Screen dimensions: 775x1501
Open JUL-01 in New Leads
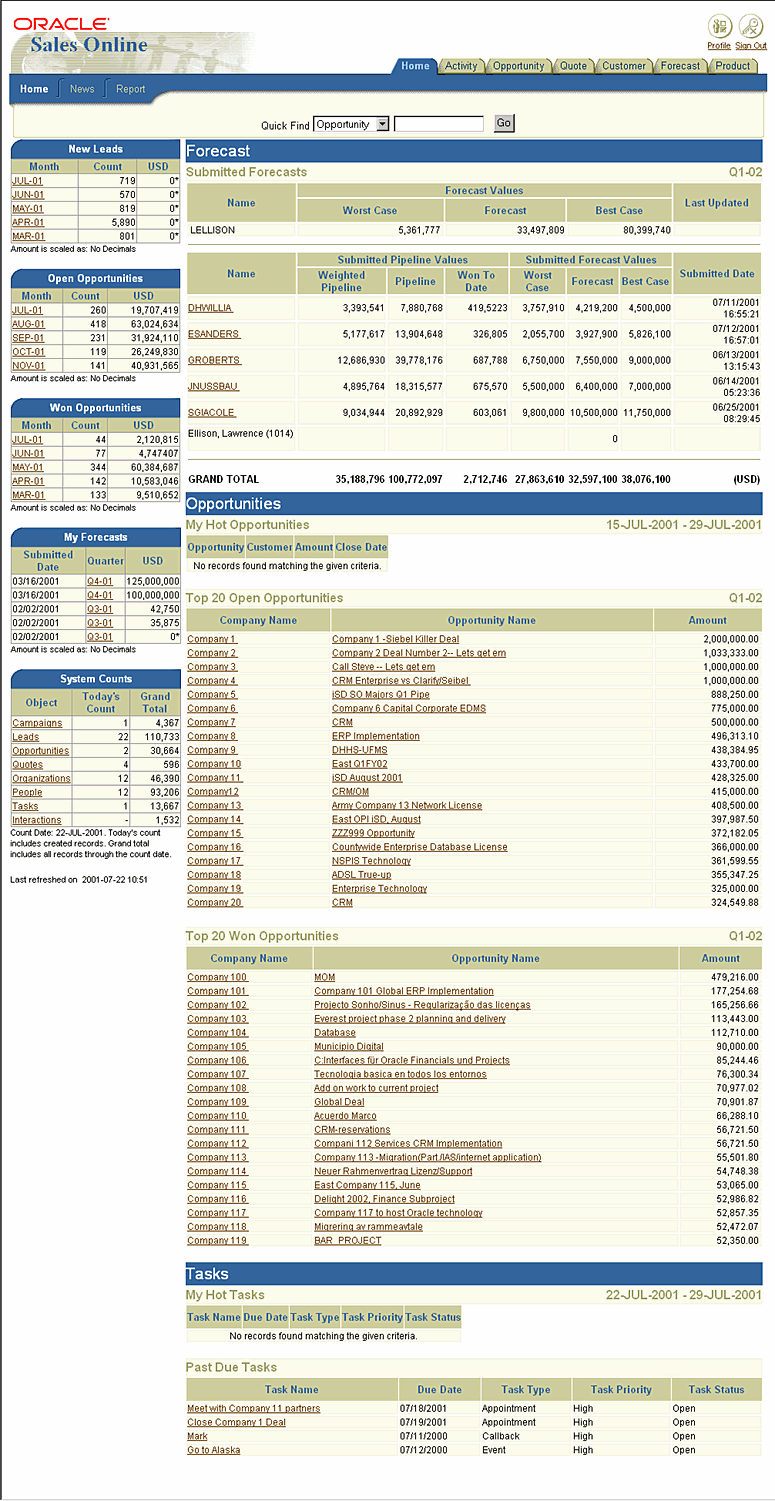point(28,181)
